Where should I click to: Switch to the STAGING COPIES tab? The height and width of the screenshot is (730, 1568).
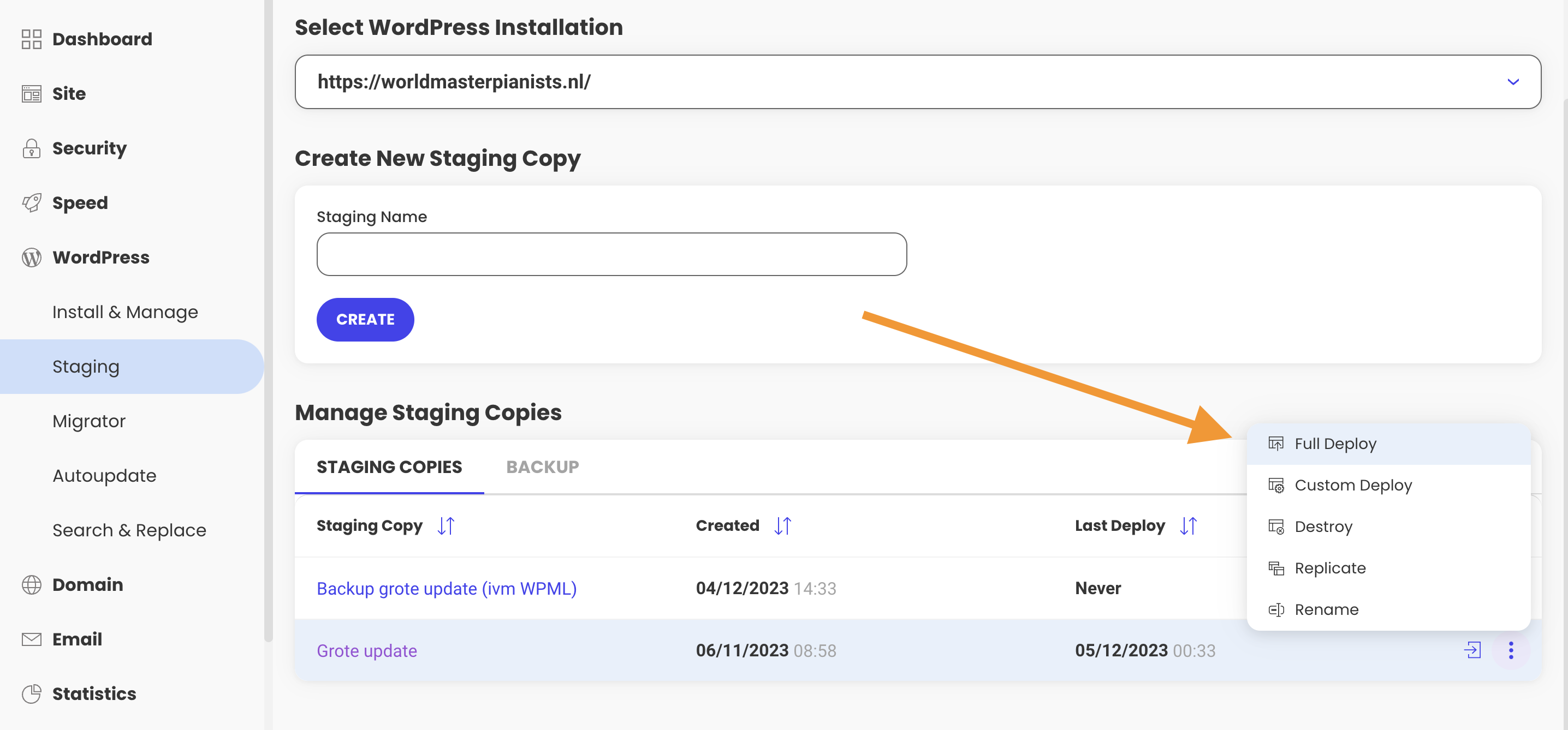(x=390, y=466)
